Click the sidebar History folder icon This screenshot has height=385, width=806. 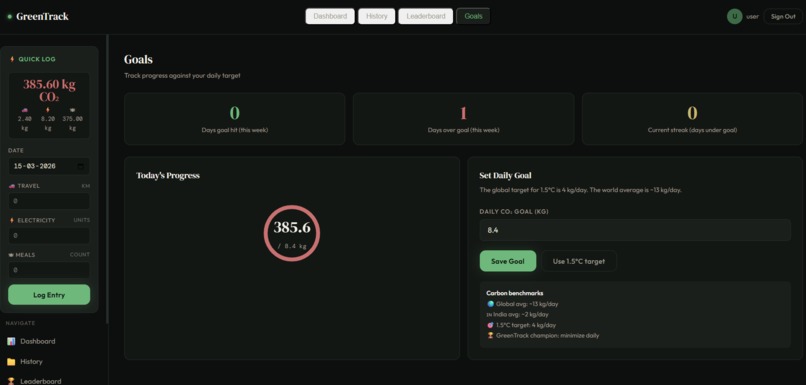pyautogui.click(x=11, y=361)
